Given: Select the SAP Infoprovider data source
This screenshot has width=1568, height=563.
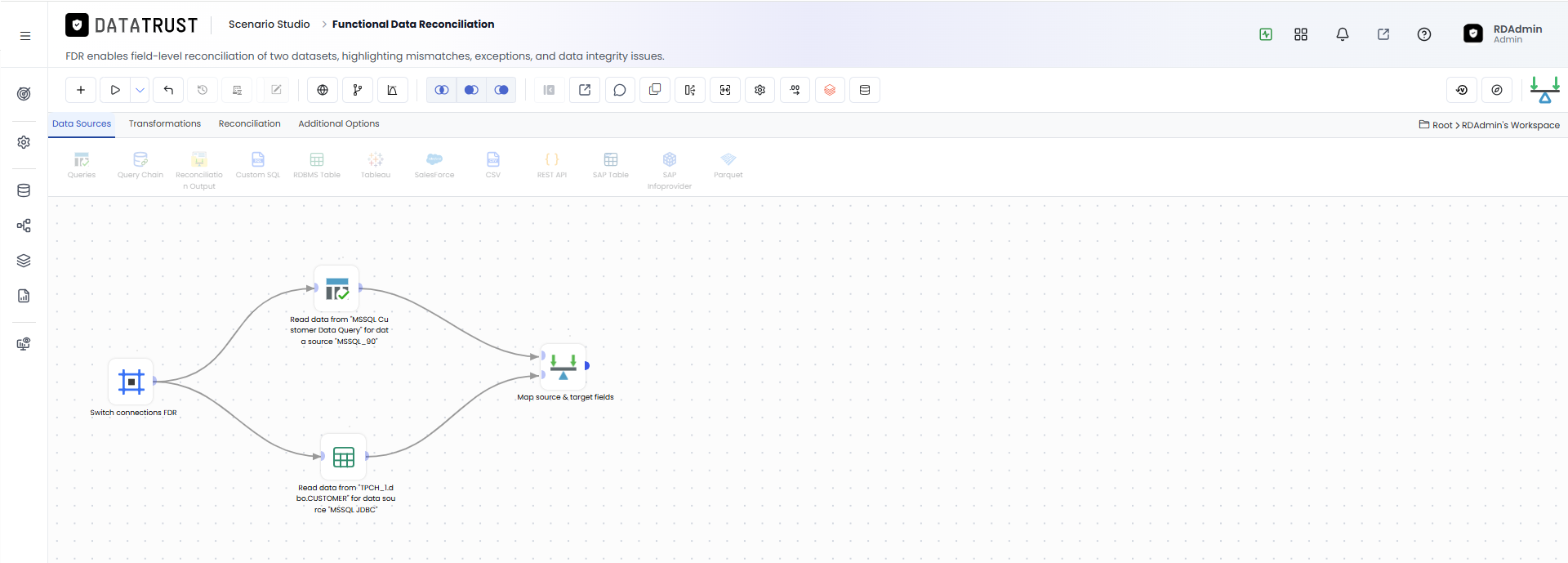Looking at the screenshot, I should [670, 170].
